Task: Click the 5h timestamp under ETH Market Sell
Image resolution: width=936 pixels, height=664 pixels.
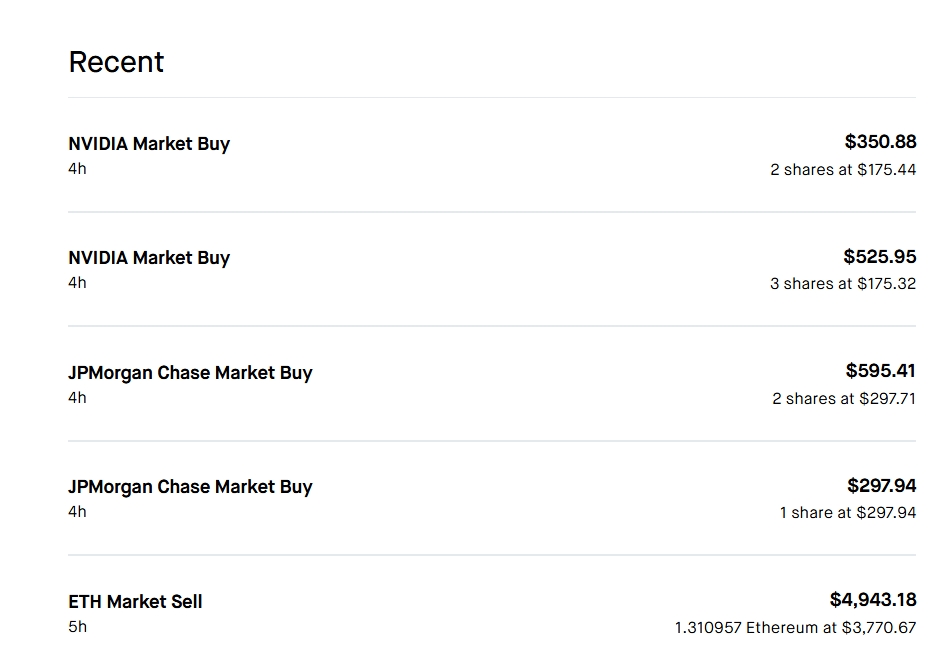Action: tap(78, 627)
